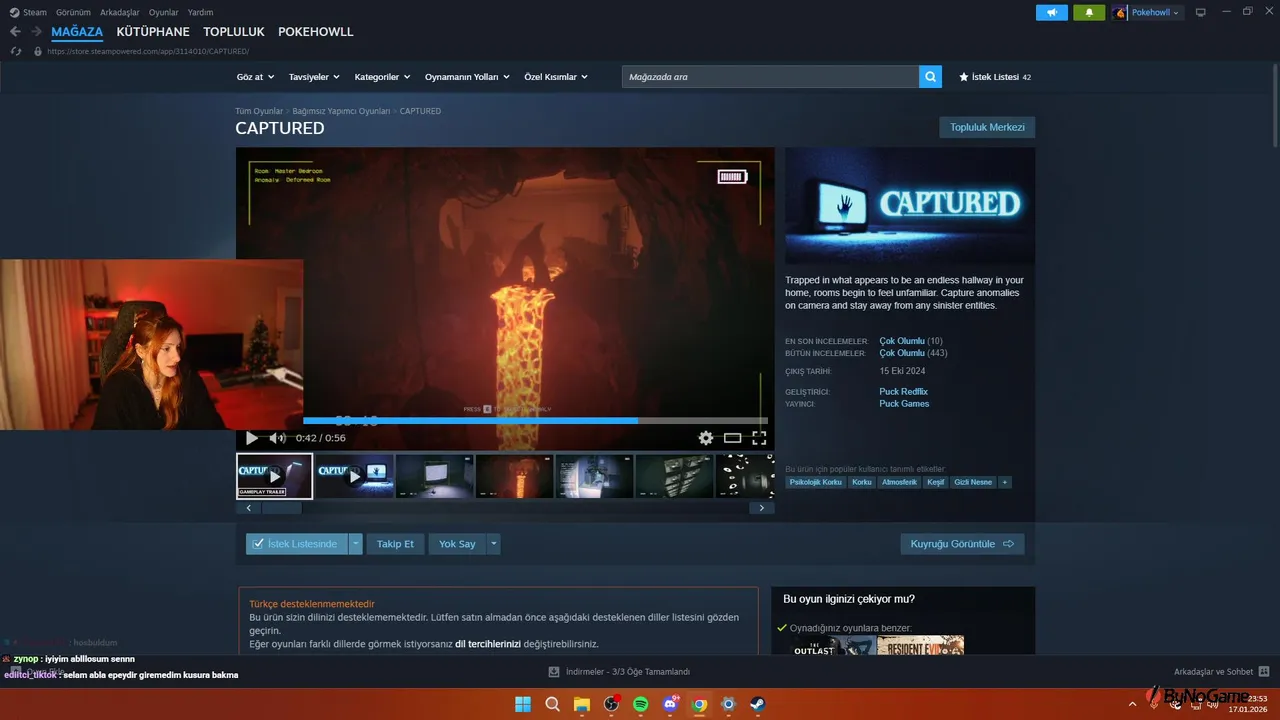Viewport: 1280px width, 720px height.
Task: Uncheck İstek Listesinde wishlist button
Action: (297, 544)
